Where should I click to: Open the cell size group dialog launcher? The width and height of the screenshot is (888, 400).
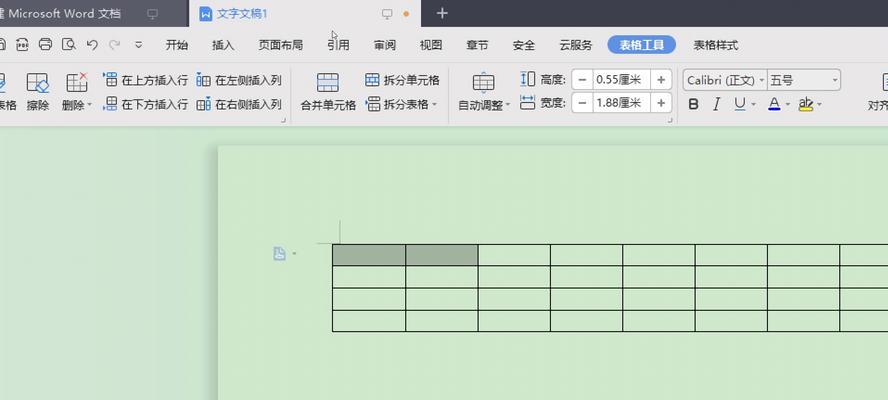tap(671, 120)
